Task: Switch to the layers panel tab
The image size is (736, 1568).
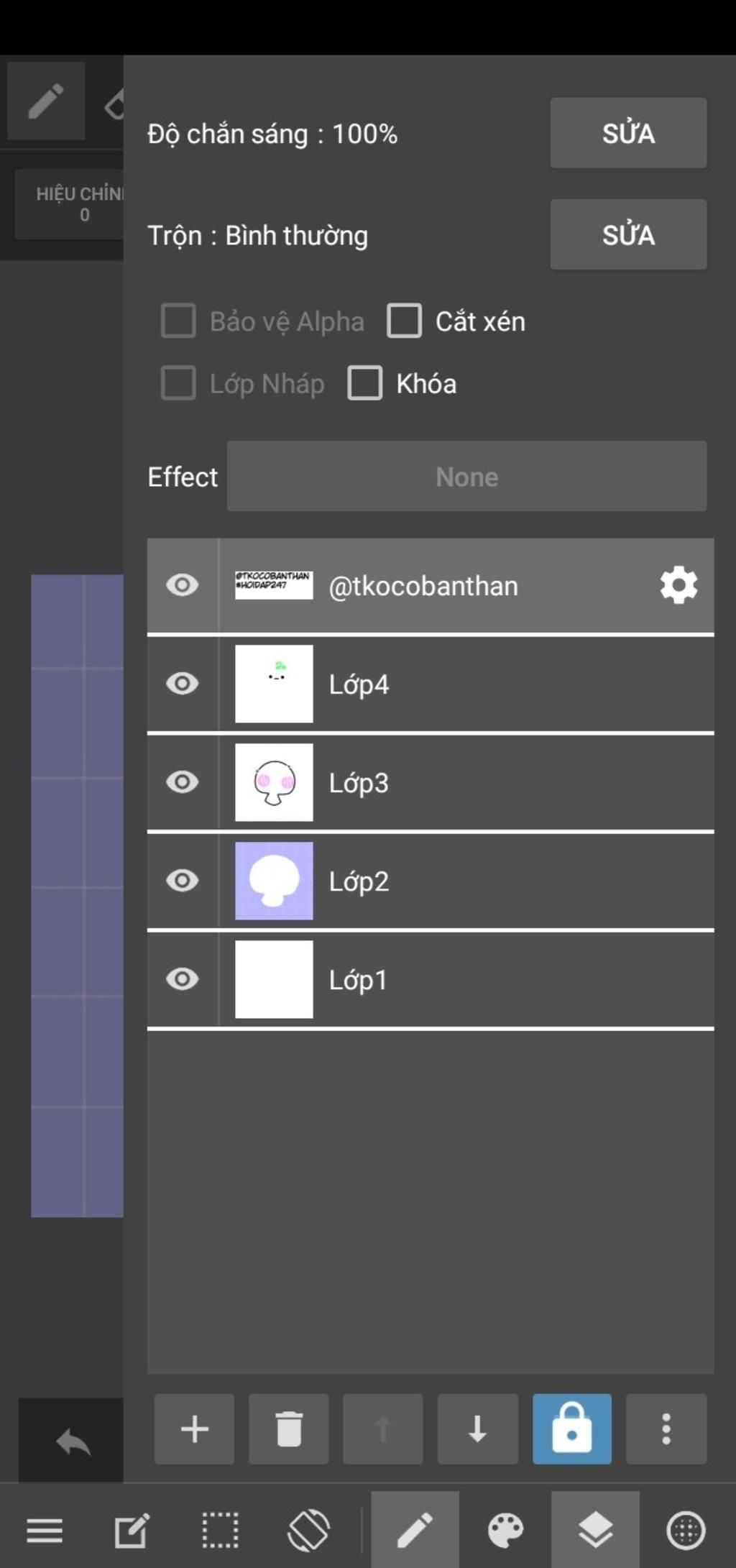Action: pos(595,1530)
